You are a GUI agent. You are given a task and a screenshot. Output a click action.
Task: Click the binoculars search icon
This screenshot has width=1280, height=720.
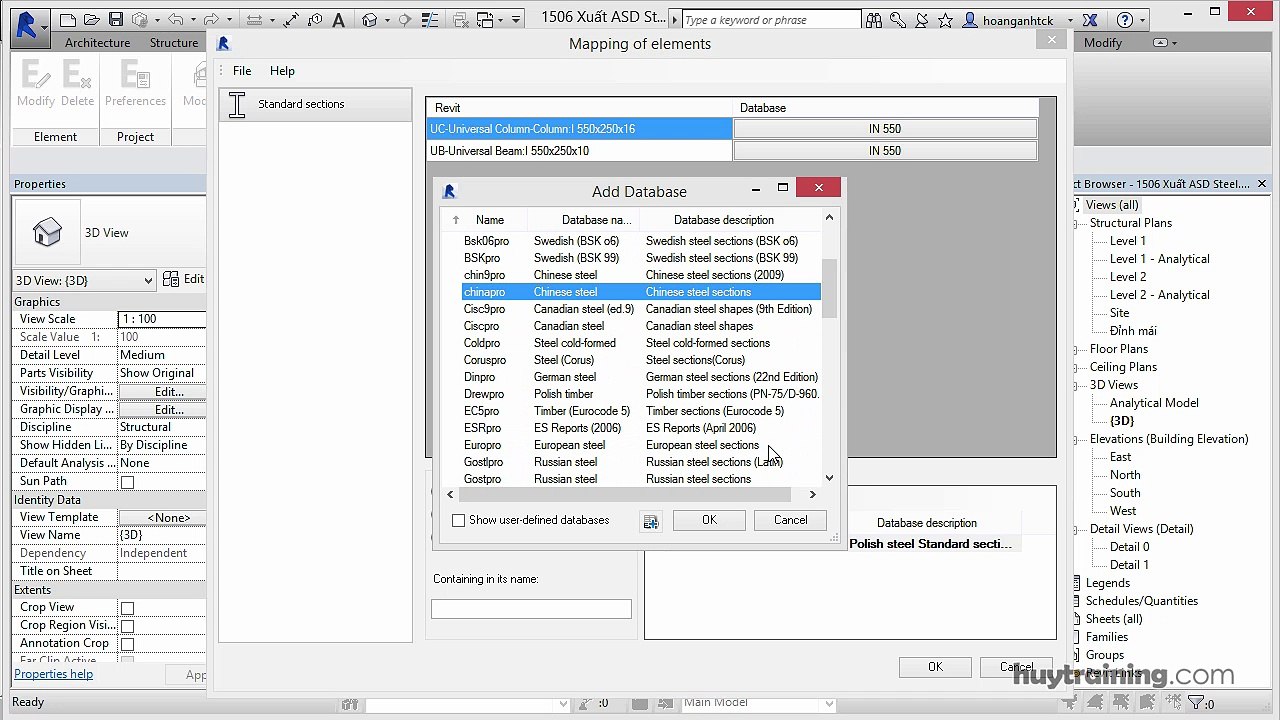pyautogui.click(x=874, y=20)
